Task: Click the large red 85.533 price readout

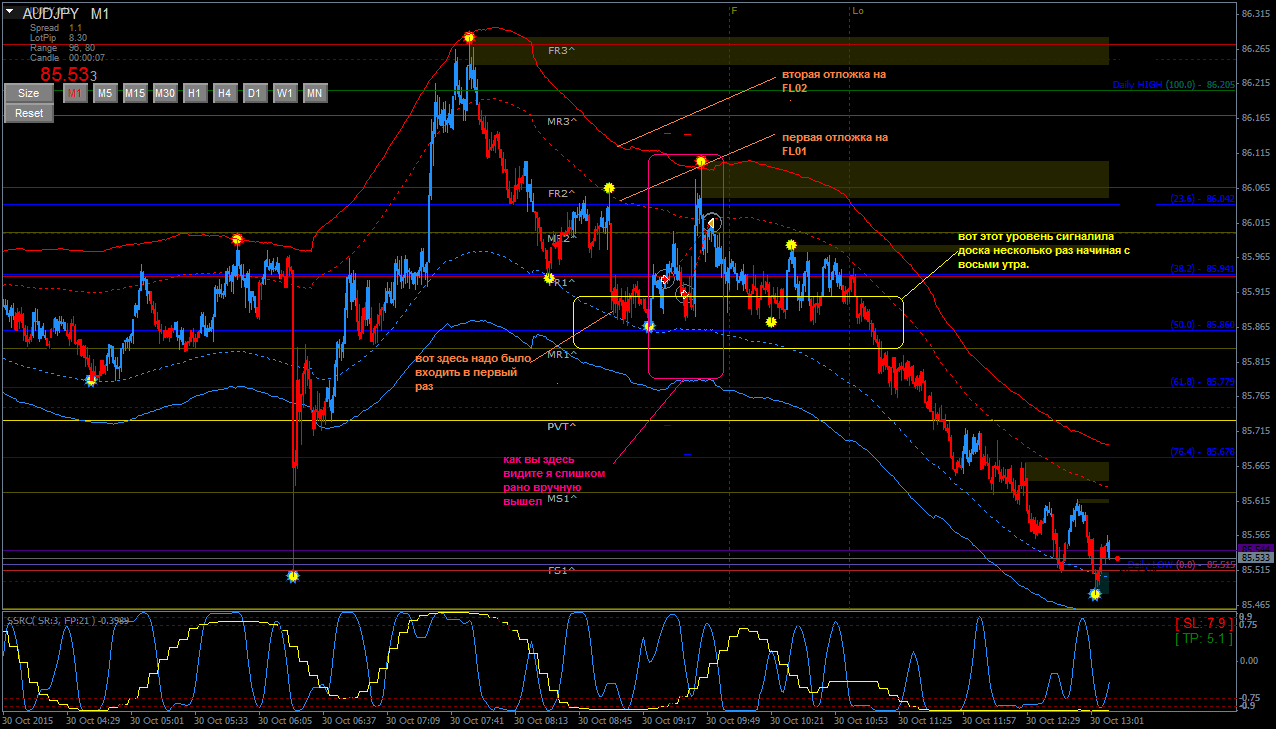Action: click(x=68, y=75)
